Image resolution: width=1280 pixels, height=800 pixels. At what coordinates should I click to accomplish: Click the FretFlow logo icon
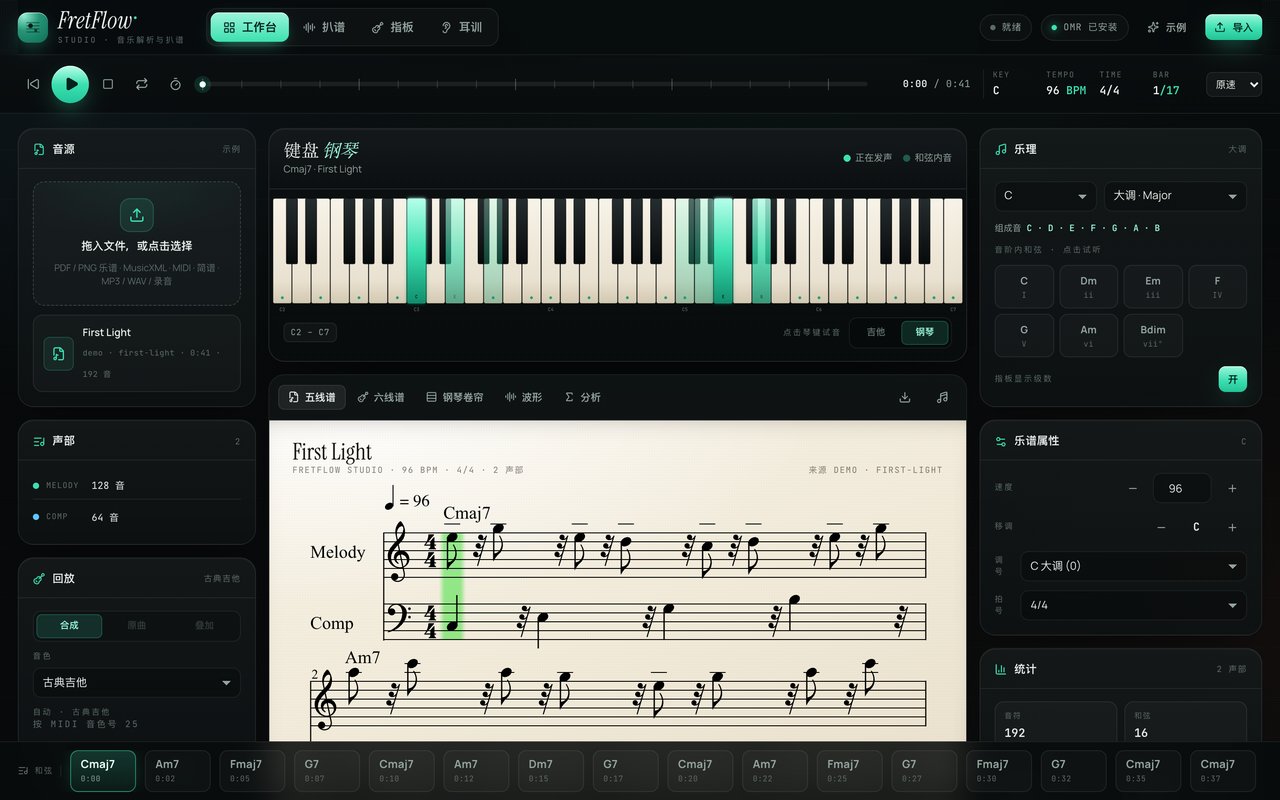pyautogui.click(x=33, y=28)
